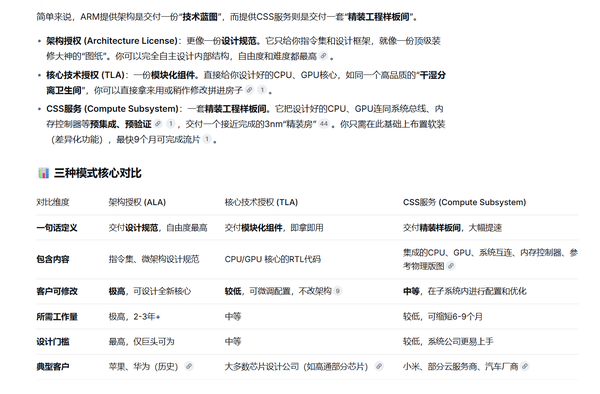The height and width of the screenshot is (394, 600).
Task: Open source link icon after 苹果、华为 (历史)
Action: tap(189, 366)
